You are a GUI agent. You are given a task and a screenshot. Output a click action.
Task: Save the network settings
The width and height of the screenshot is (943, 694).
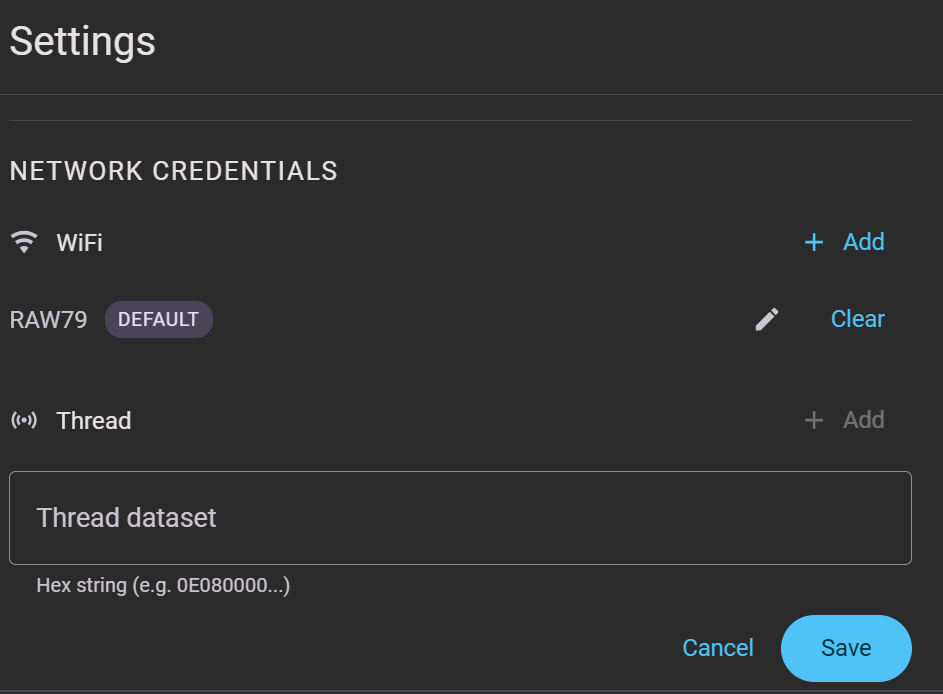(846, 648)
